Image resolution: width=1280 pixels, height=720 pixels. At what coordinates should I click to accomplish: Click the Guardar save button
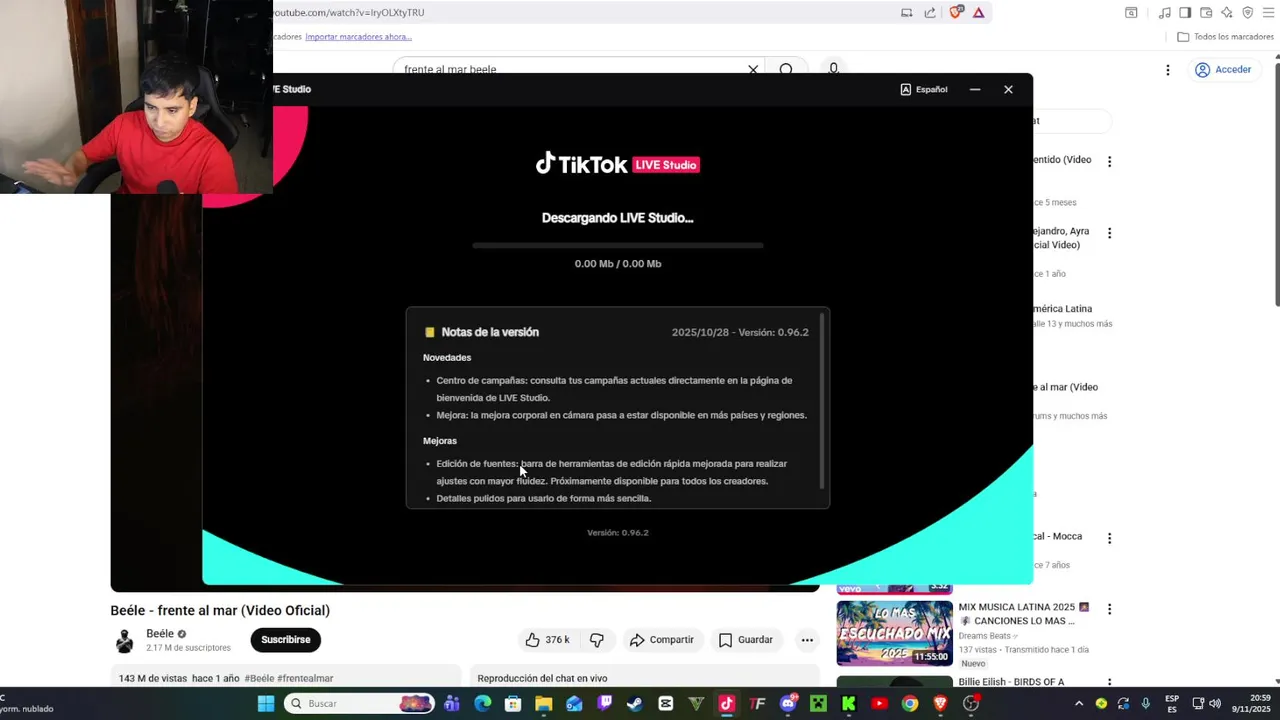pyautogui.click(x=746, y=640)
